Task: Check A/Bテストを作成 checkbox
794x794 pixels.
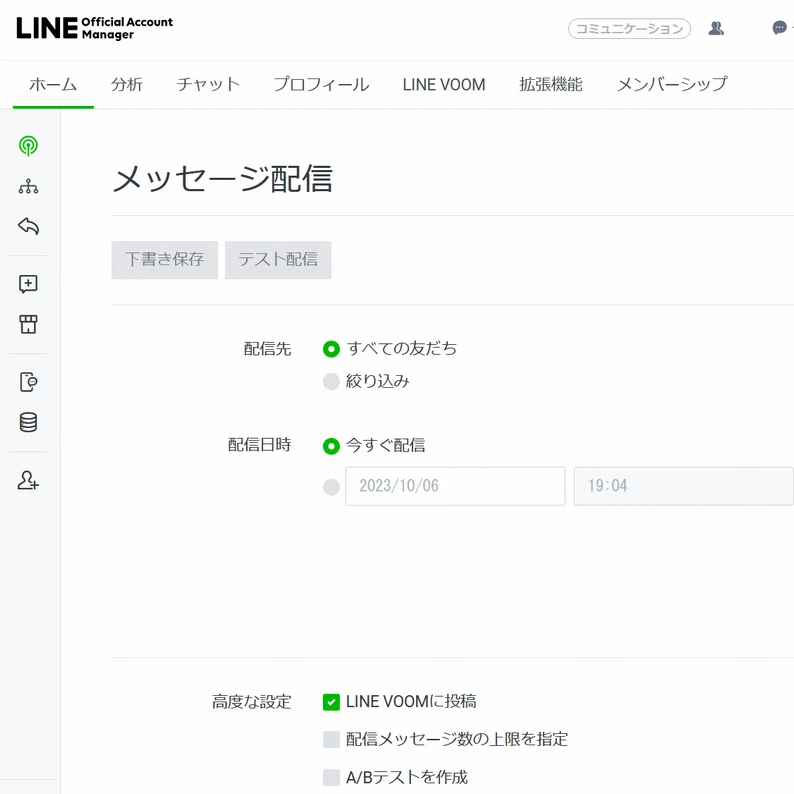Action: coord(331,777)
